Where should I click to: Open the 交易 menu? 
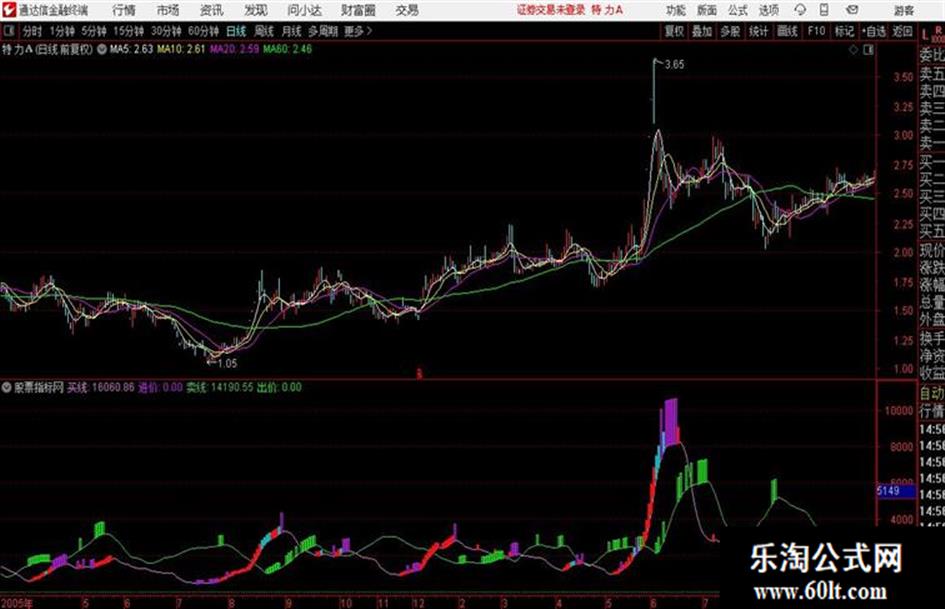(407, 10)
